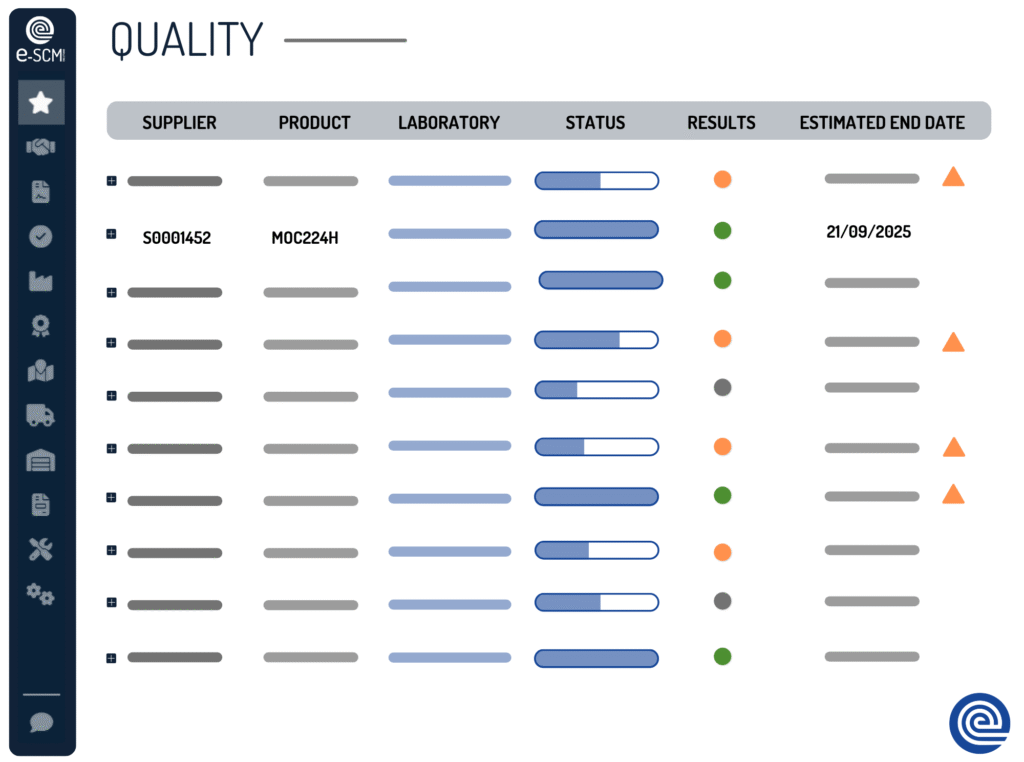Sort by the SUPPLIER column header
Screen dimensions: 1024x762
(179, 123)
